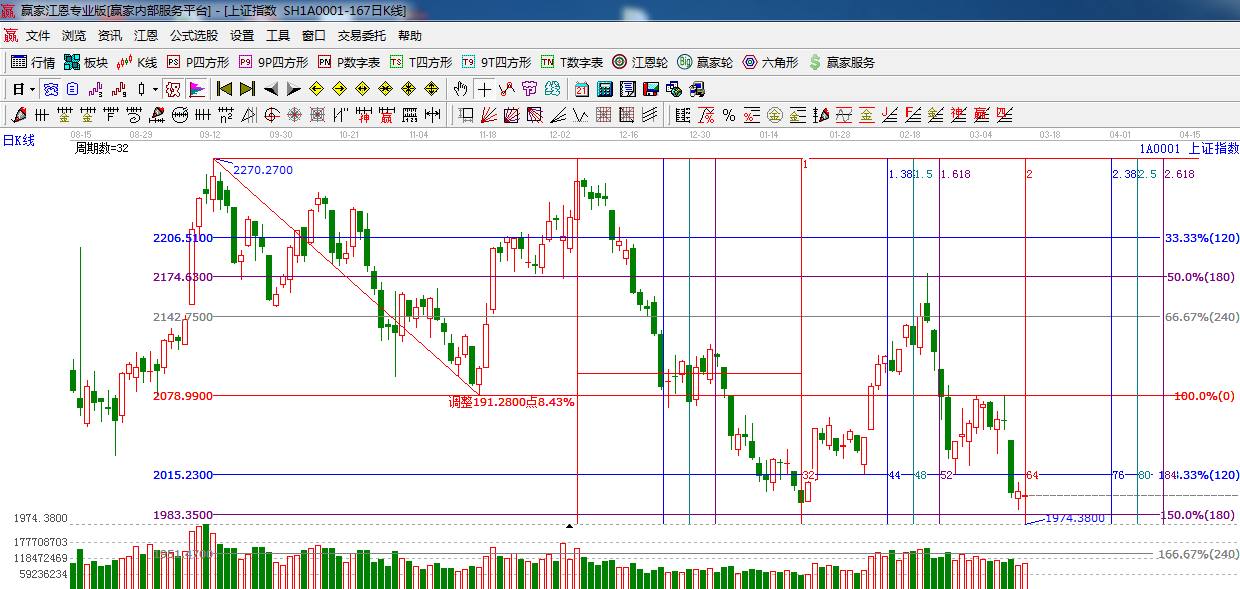This screenshot has height=589, width=1240.
Task: Expand the 日 period dropdown arrow
Action: [32, 89]
